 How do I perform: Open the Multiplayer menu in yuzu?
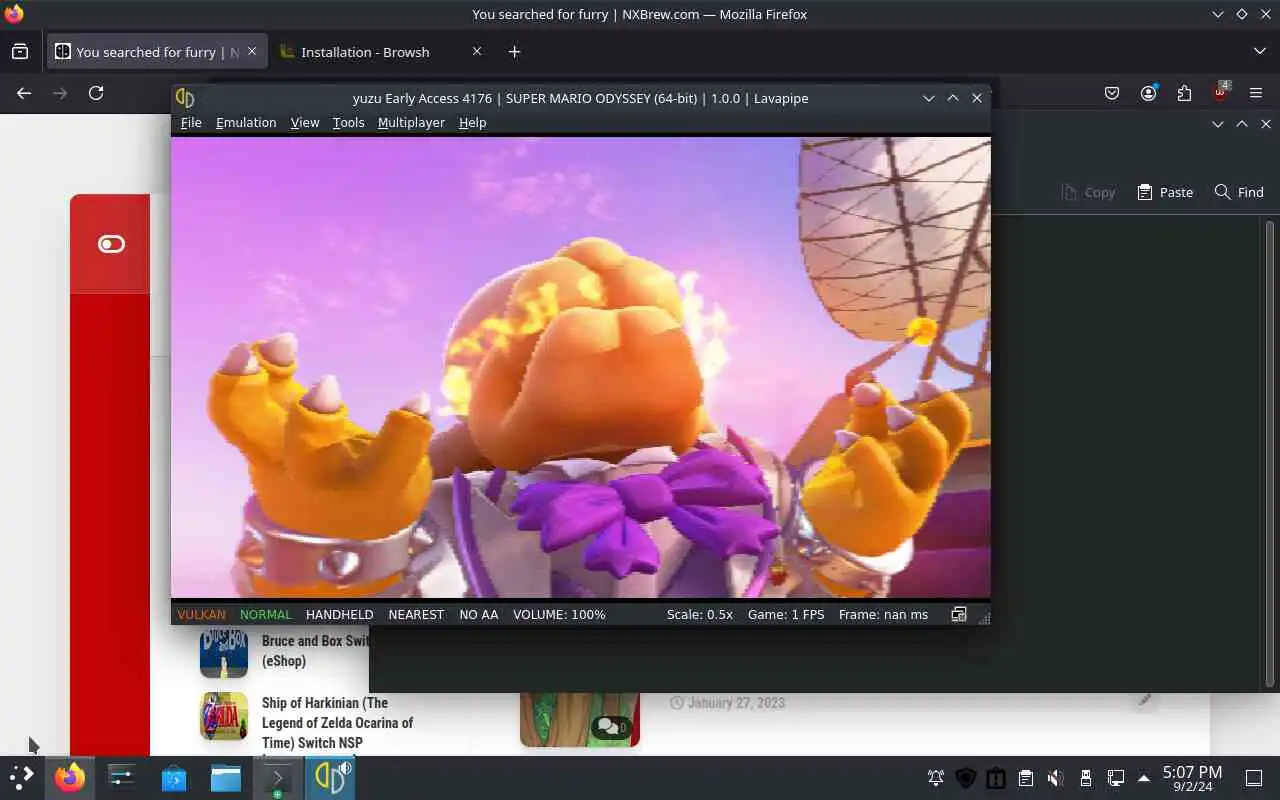411,122
